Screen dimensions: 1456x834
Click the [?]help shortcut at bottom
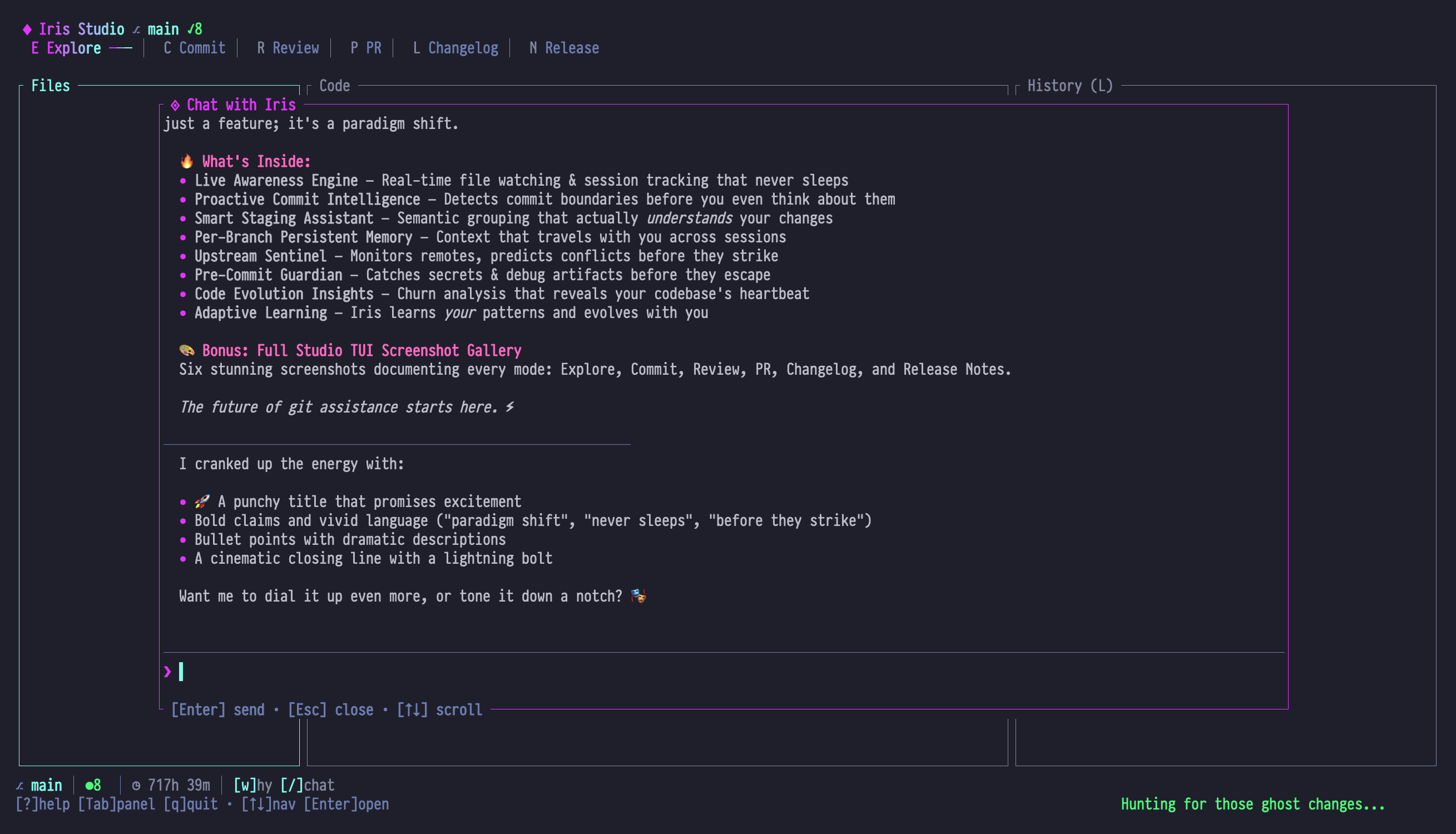[42, 804]
